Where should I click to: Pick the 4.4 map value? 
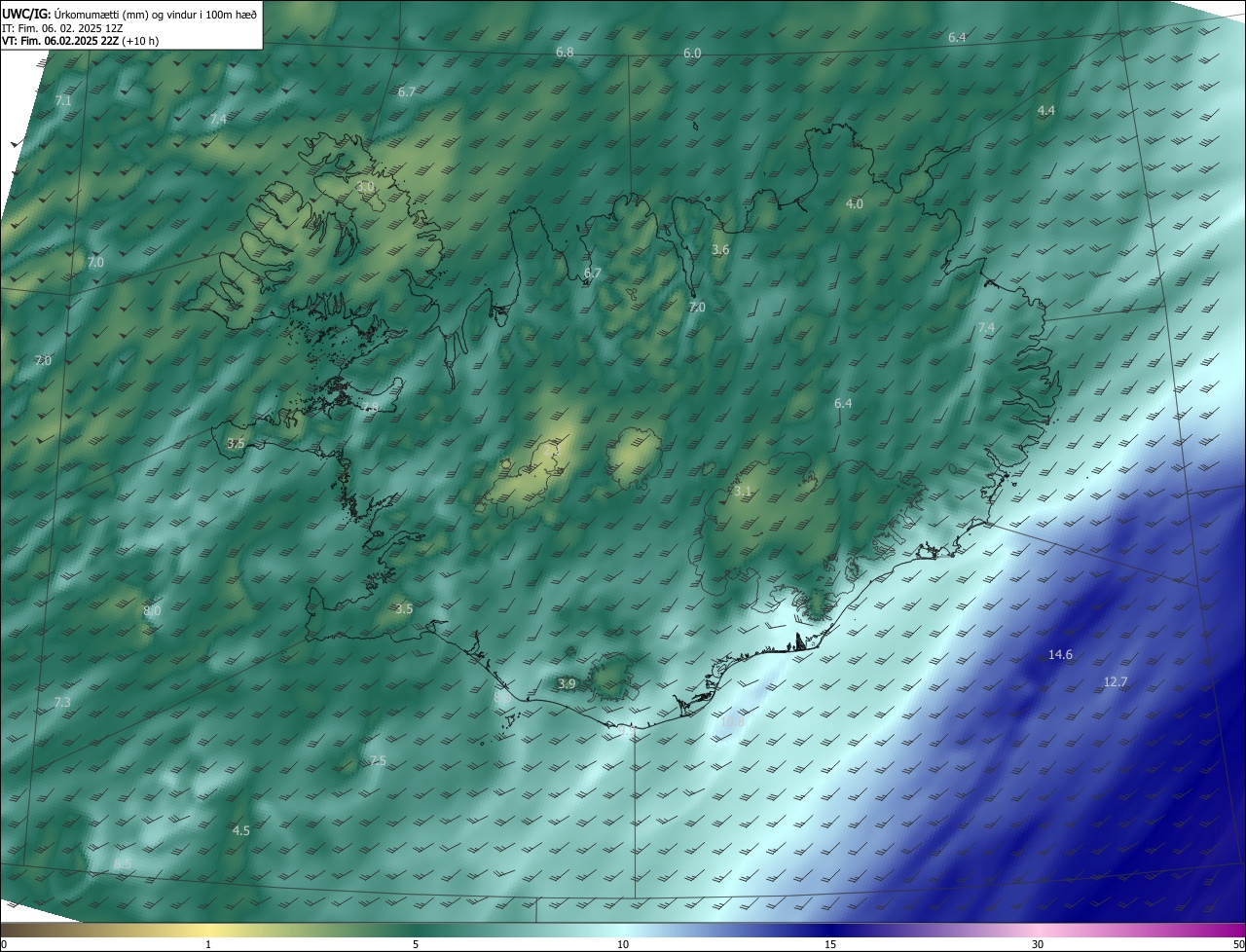[1046, 111]
